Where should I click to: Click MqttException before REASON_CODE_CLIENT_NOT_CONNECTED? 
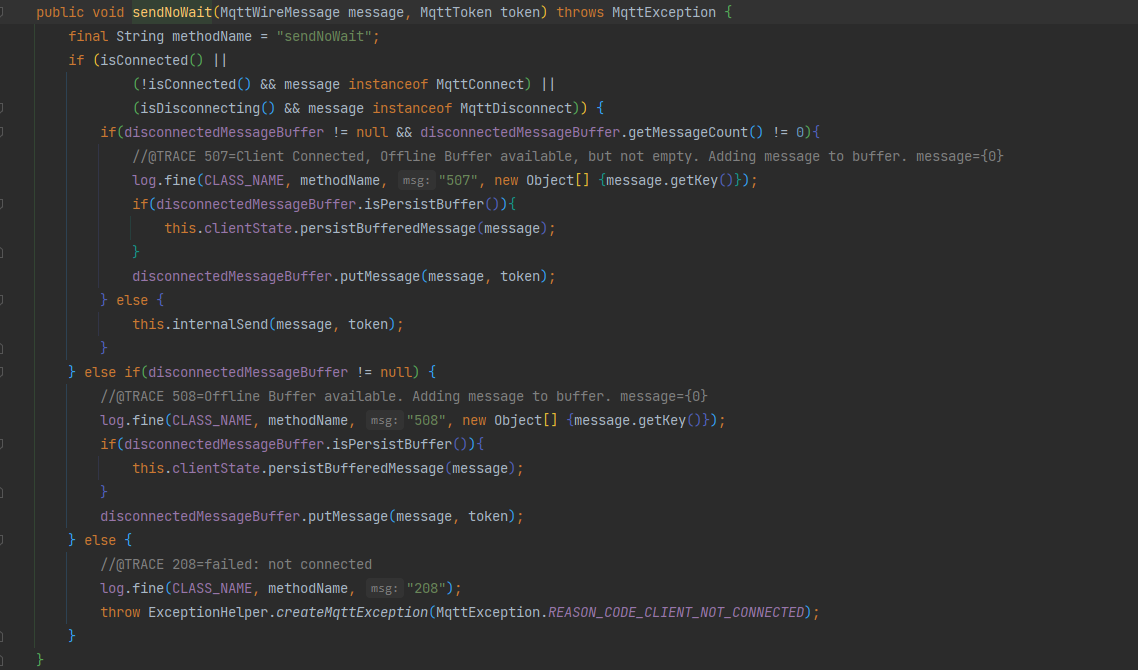(488, 612)
